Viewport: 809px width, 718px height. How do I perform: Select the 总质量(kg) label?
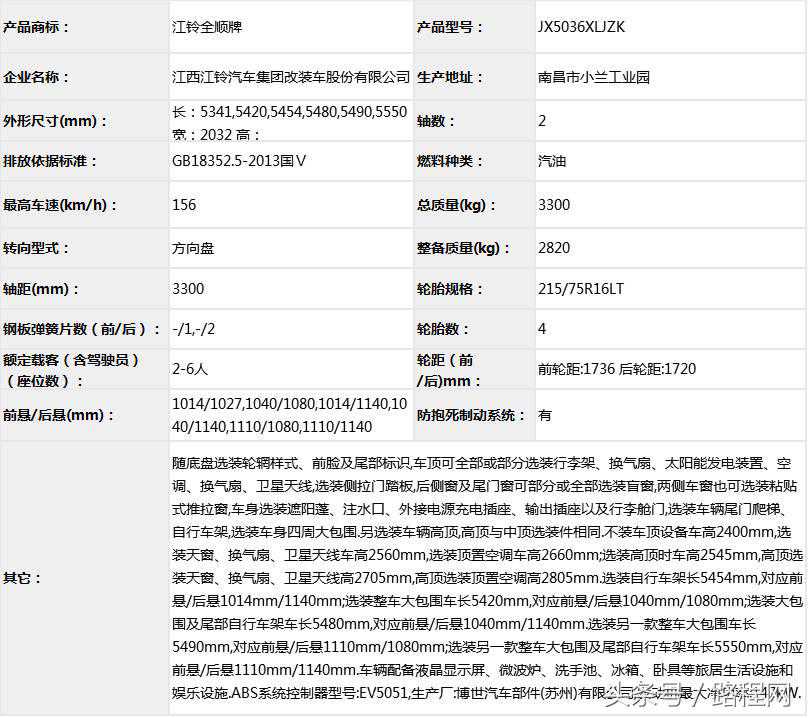tap(450, 205)
